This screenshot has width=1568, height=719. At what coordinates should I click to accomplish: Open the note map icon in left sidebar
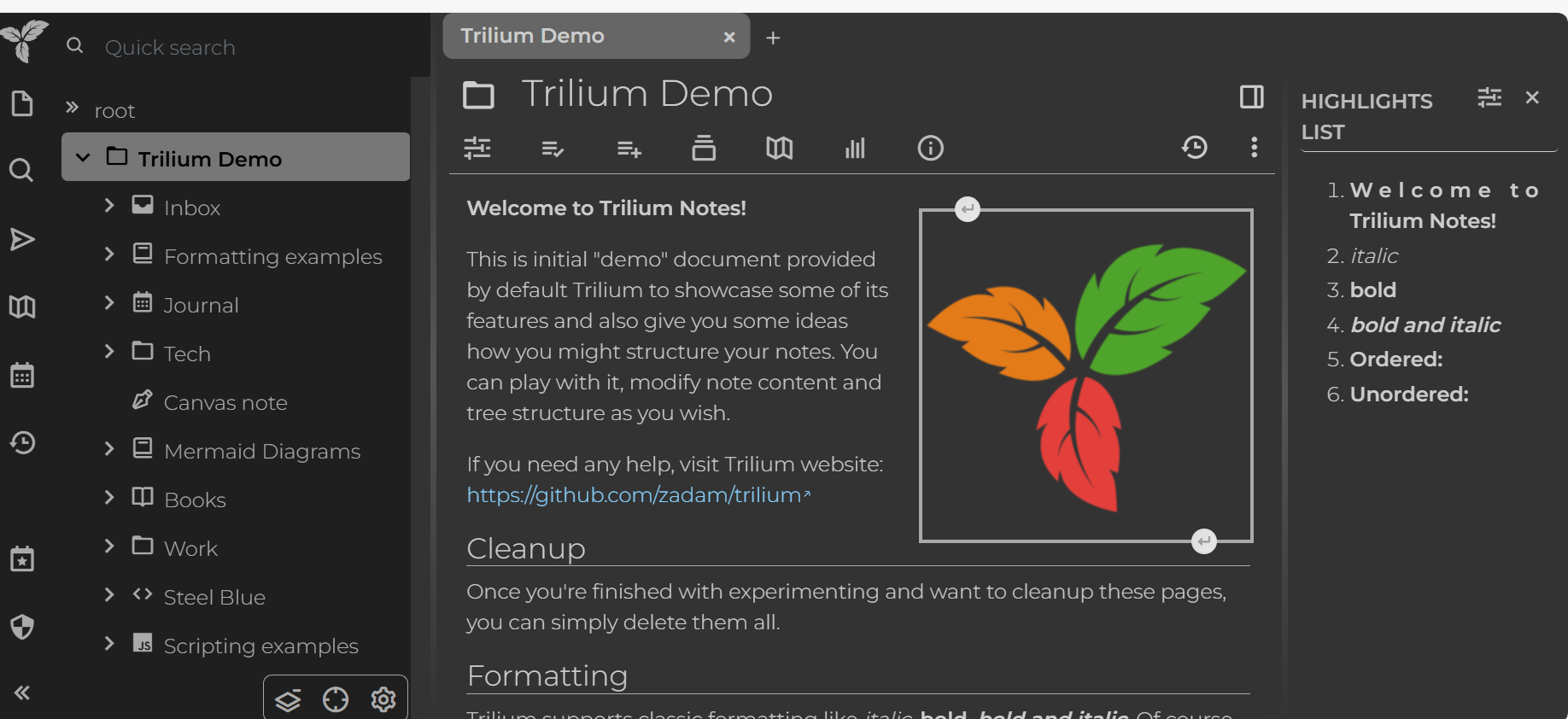pos(22,307)
